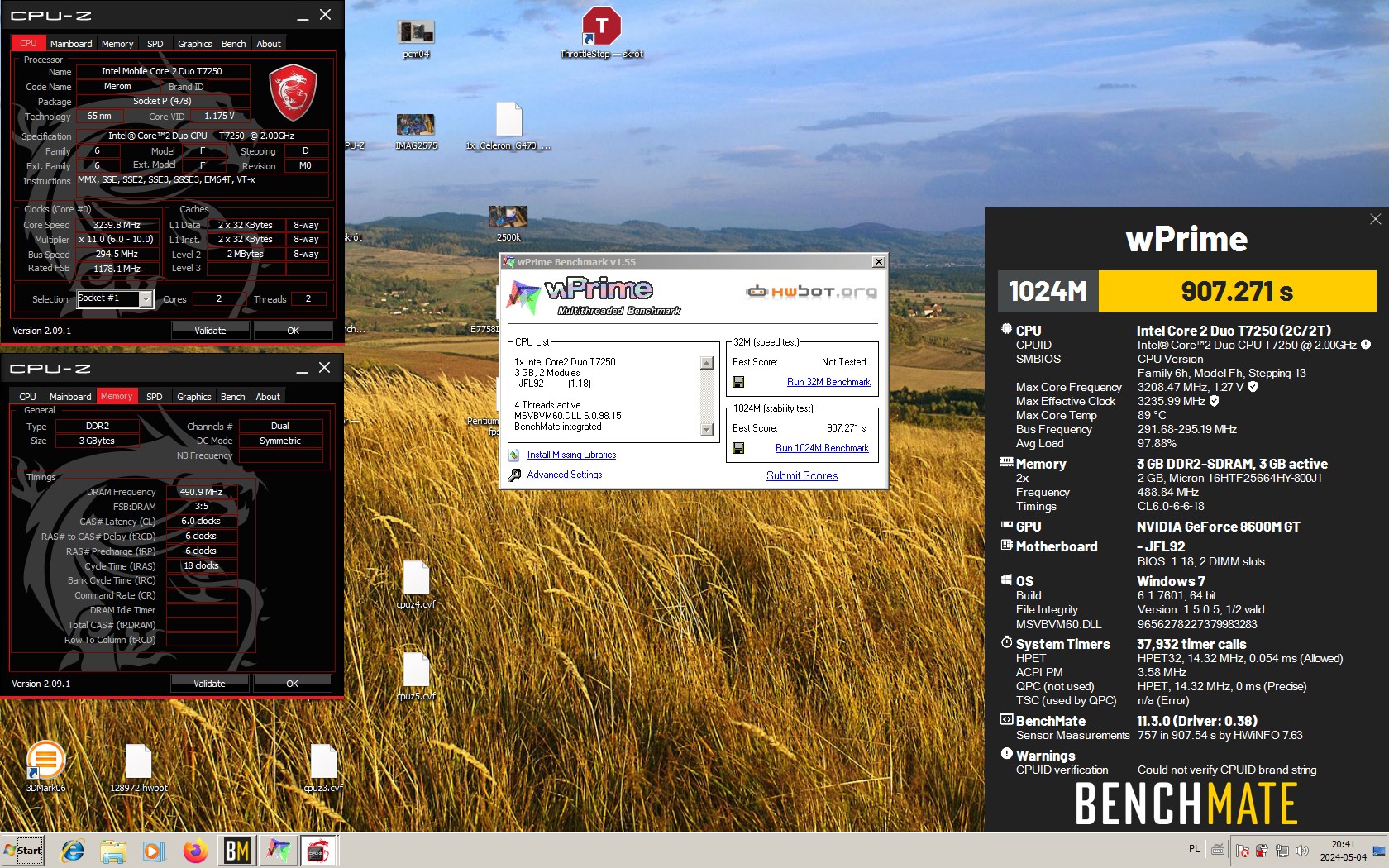Image resolution: width=1389 pixels, height=868 pixels.
Task: Launch Firefox from the taskbar
Action: point(195,851)
